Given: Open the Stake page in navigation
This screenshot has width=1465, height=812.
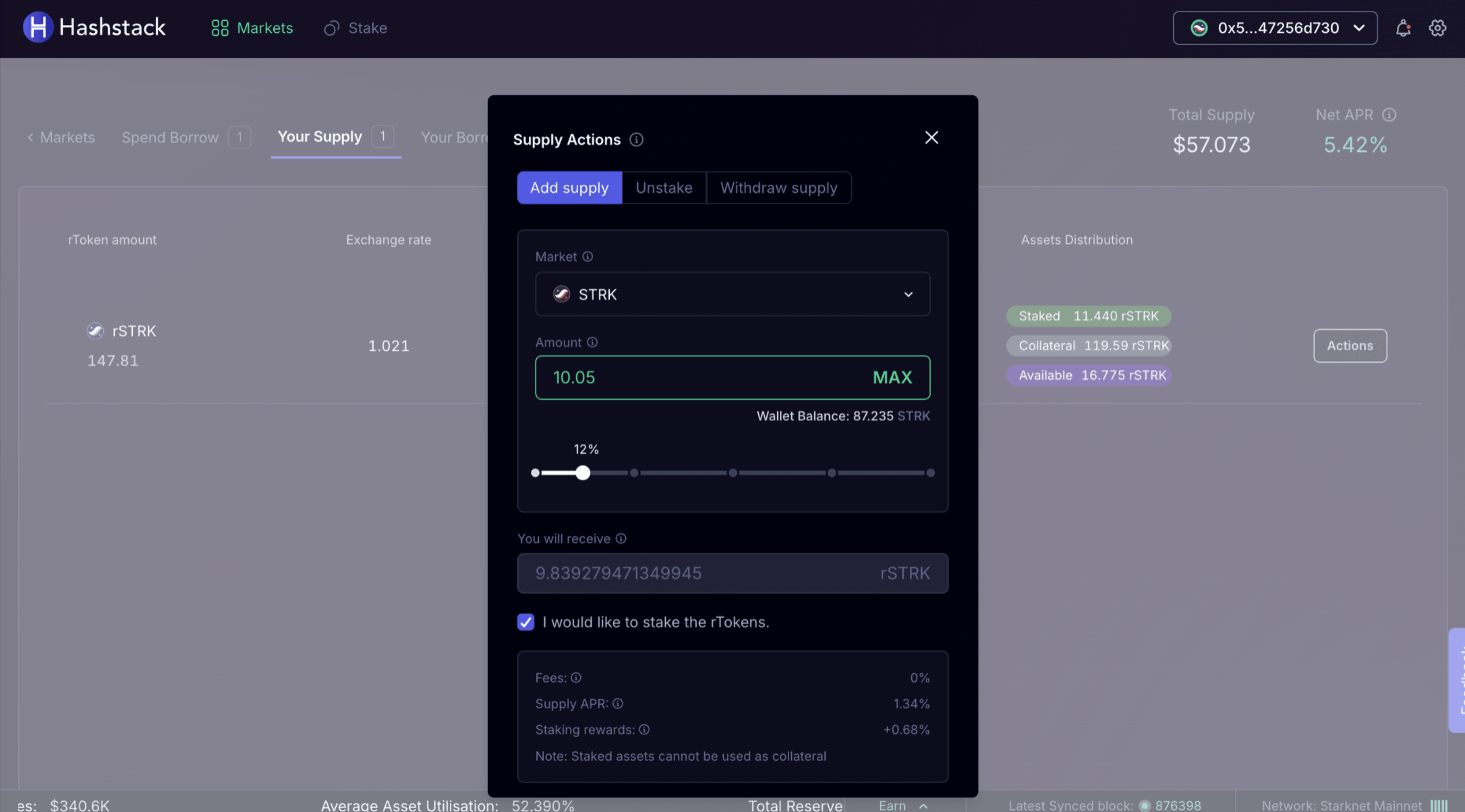Looking at the screenshot, I should [355, 28].
